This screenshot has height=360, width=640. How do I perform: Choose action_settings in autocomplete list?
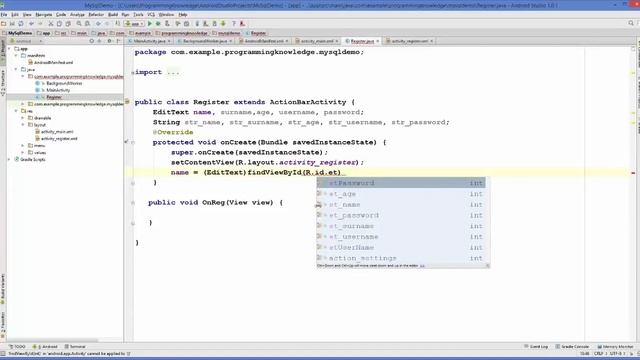401,258
